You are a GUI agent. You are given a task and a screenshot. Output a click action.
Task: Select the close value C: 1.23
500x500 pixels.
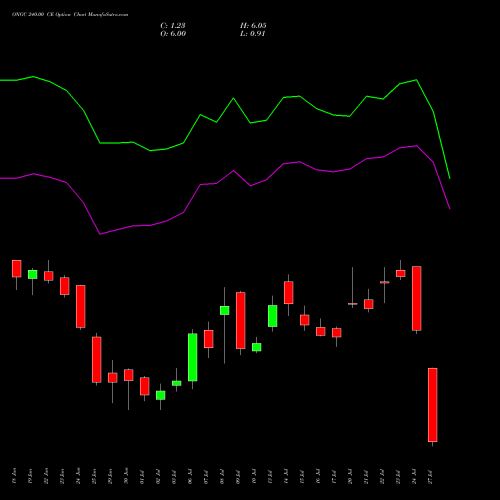click(173, 25)
